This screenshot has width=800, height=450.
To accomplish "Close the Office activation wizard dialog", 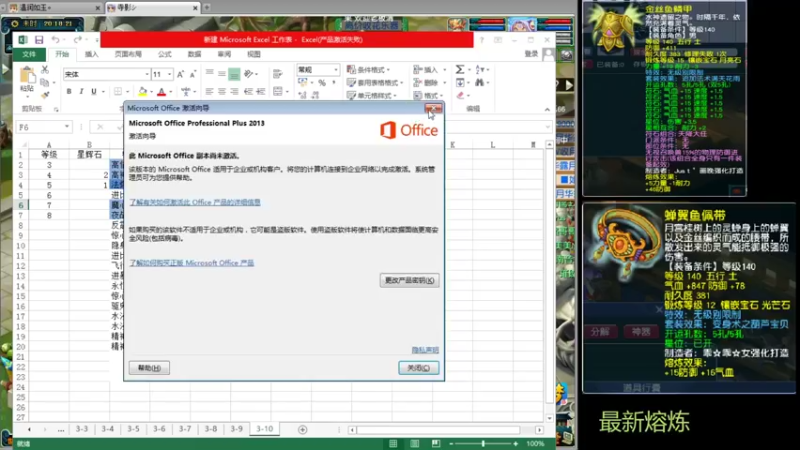I will click(x=433, y=108).
